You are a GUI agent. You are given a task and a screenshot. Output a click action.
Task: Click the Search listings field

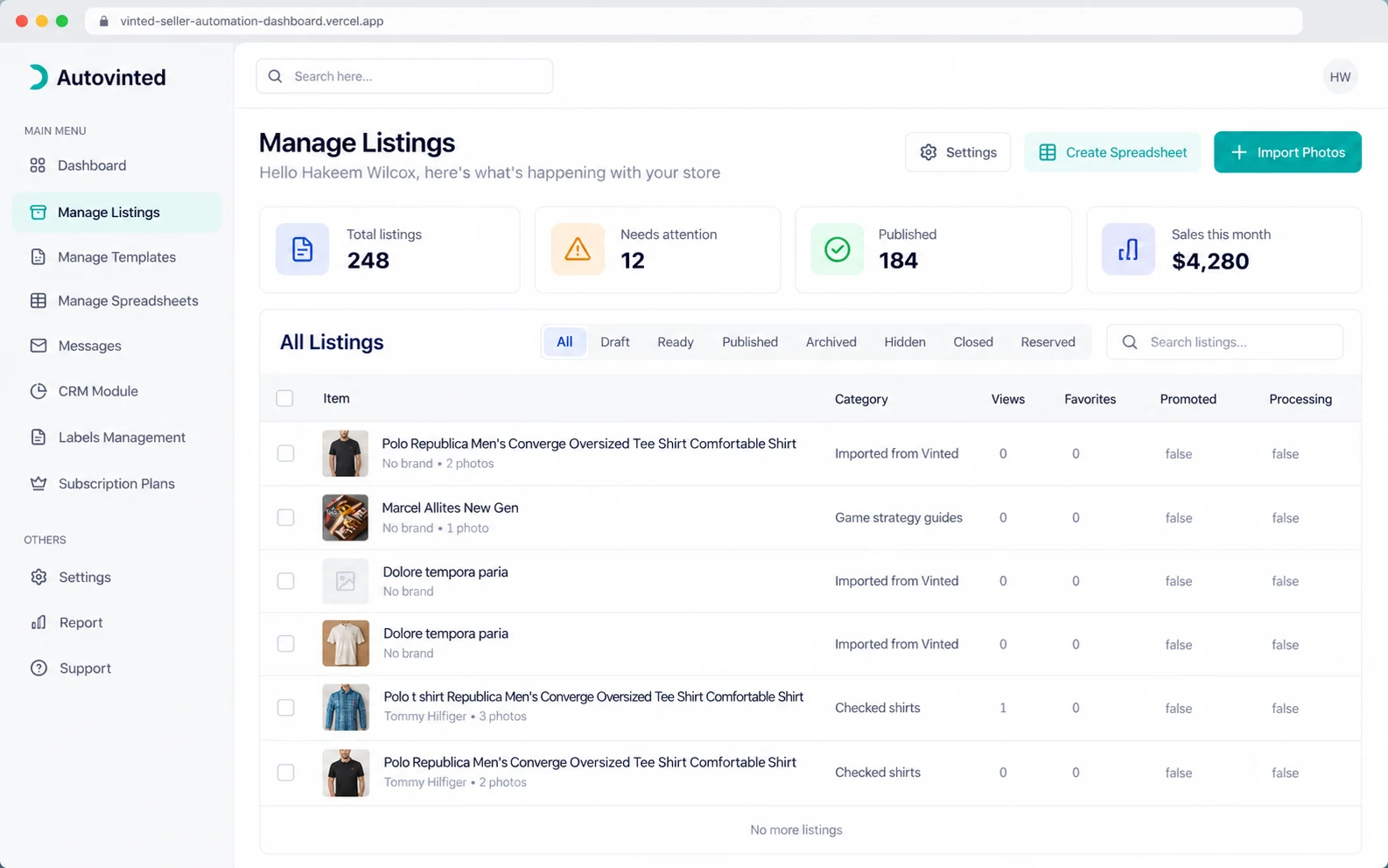[x=1224, y=342]
